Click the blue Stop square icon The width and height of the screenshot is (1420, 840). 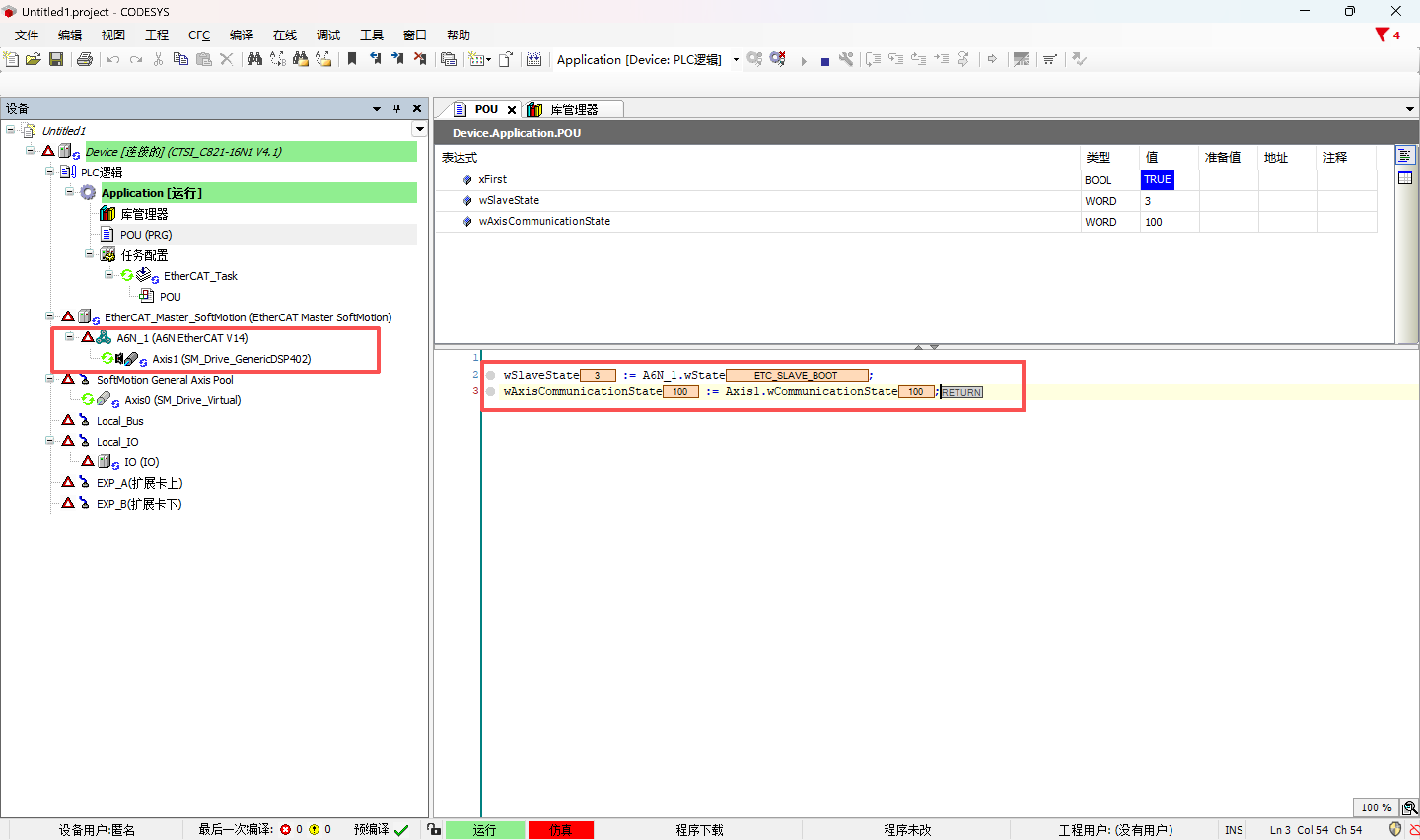pos(825,61)
